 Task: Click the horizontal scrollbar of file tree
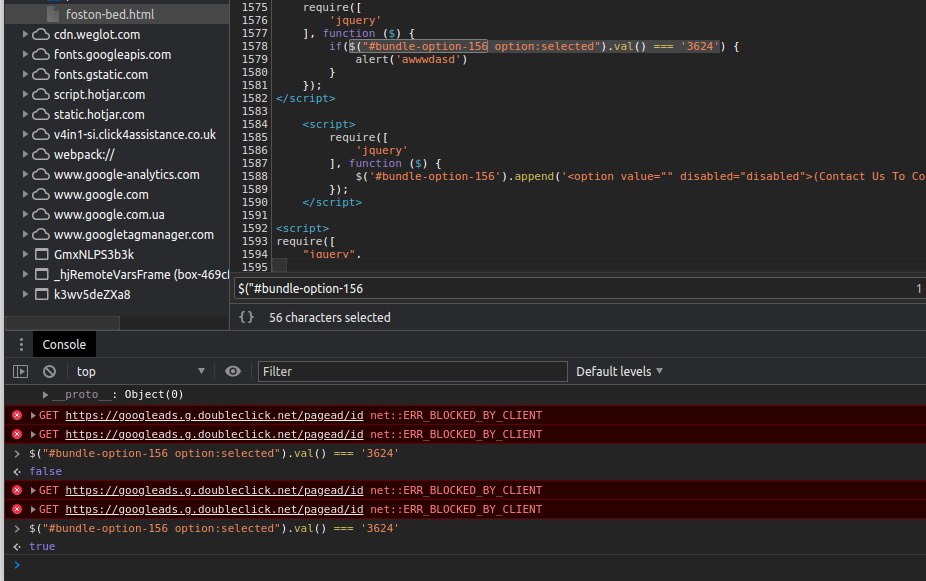pos(62,323)
